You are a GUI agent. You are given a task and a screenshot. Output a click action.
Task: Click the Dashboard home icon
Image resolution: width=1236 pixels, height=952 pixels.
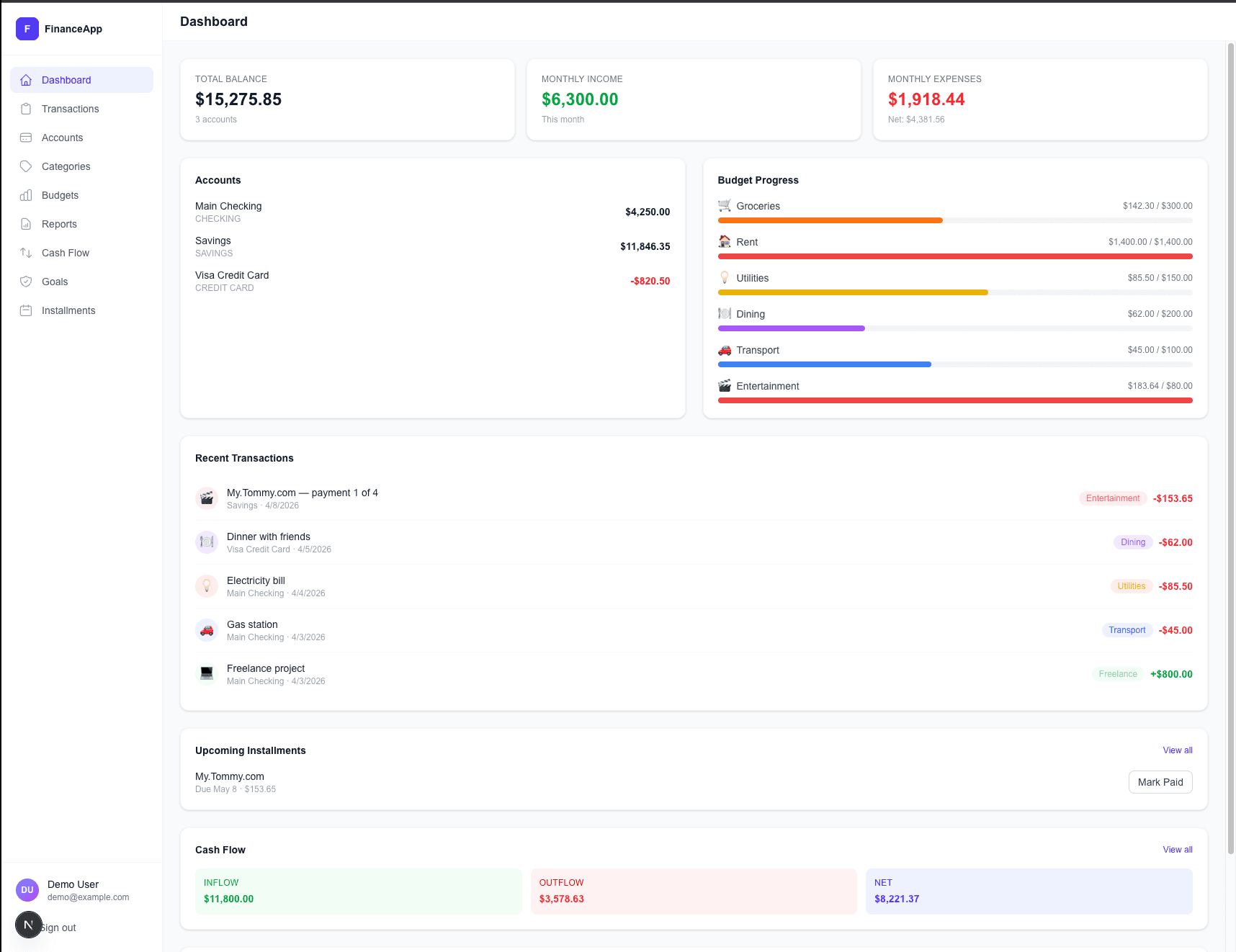[26, 80]
